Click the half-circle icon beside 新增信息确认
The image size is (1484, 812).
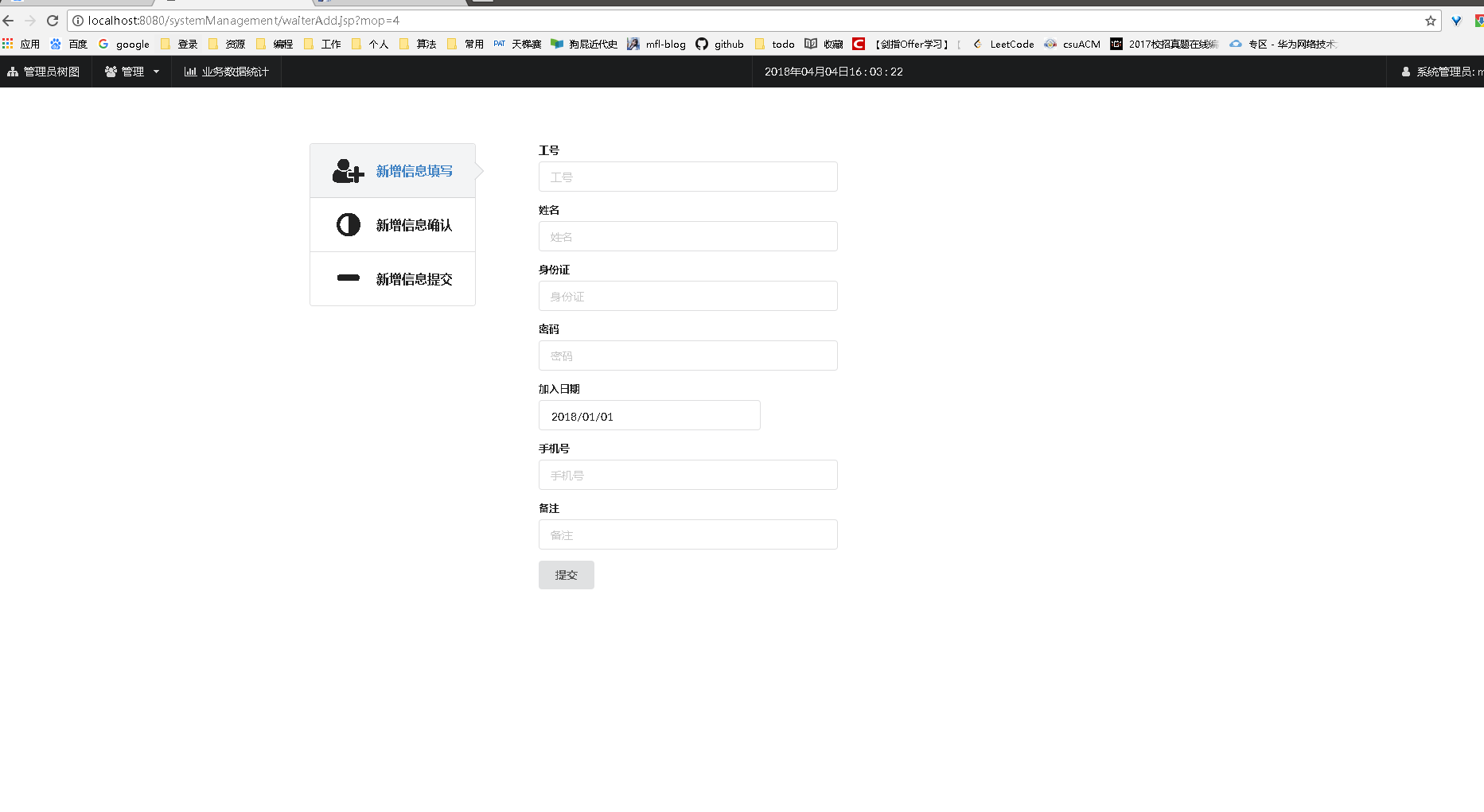tap(349, 225)
